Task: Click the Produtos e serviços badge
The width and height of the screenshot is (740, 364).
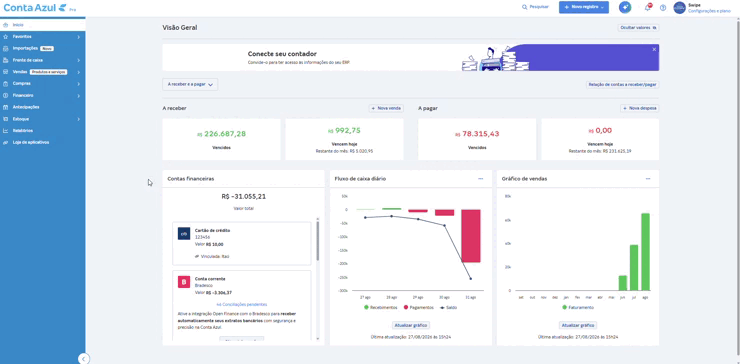Action: [x=49, y=72]
